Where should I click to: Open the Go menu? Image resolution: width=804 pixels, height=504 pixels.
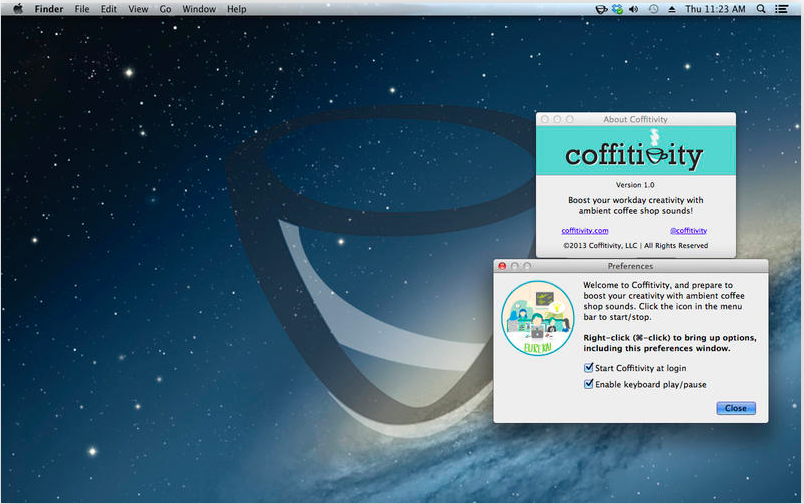click(165, 9)
